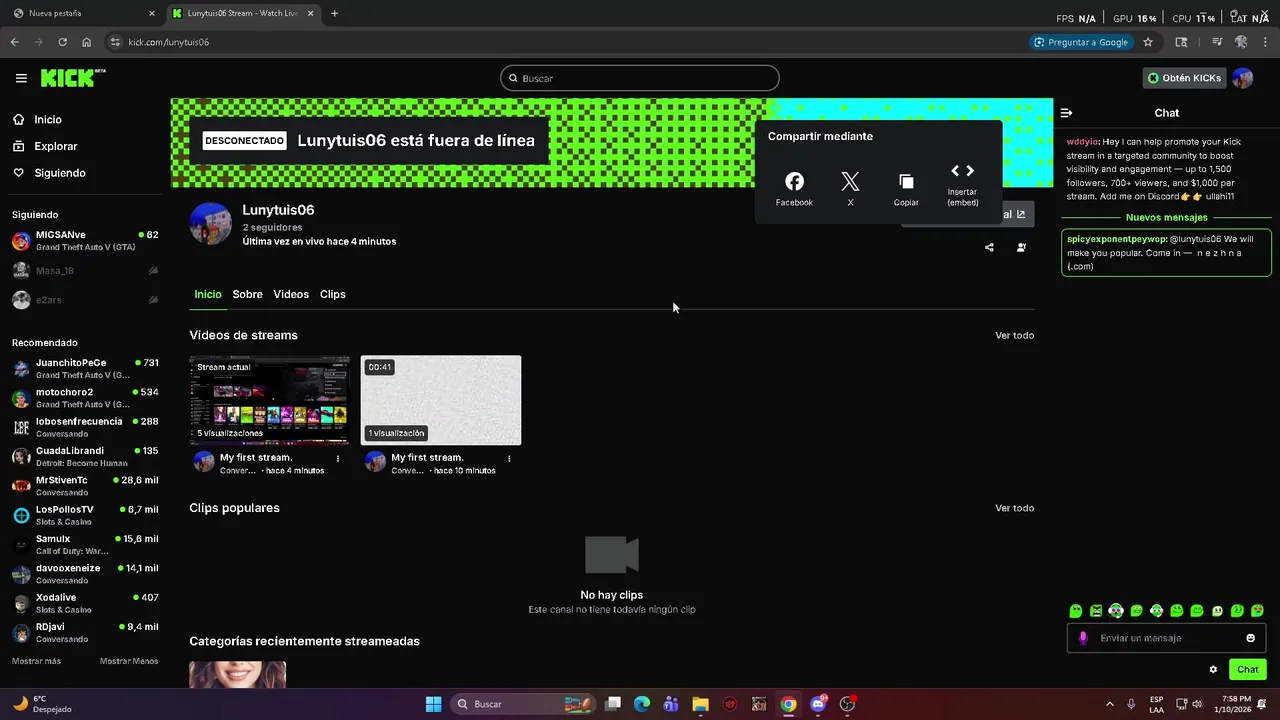This screenshot has height=720, width=1280.
Task: Open the 00:41 video thumbnail
Action: tap(441, 400)
